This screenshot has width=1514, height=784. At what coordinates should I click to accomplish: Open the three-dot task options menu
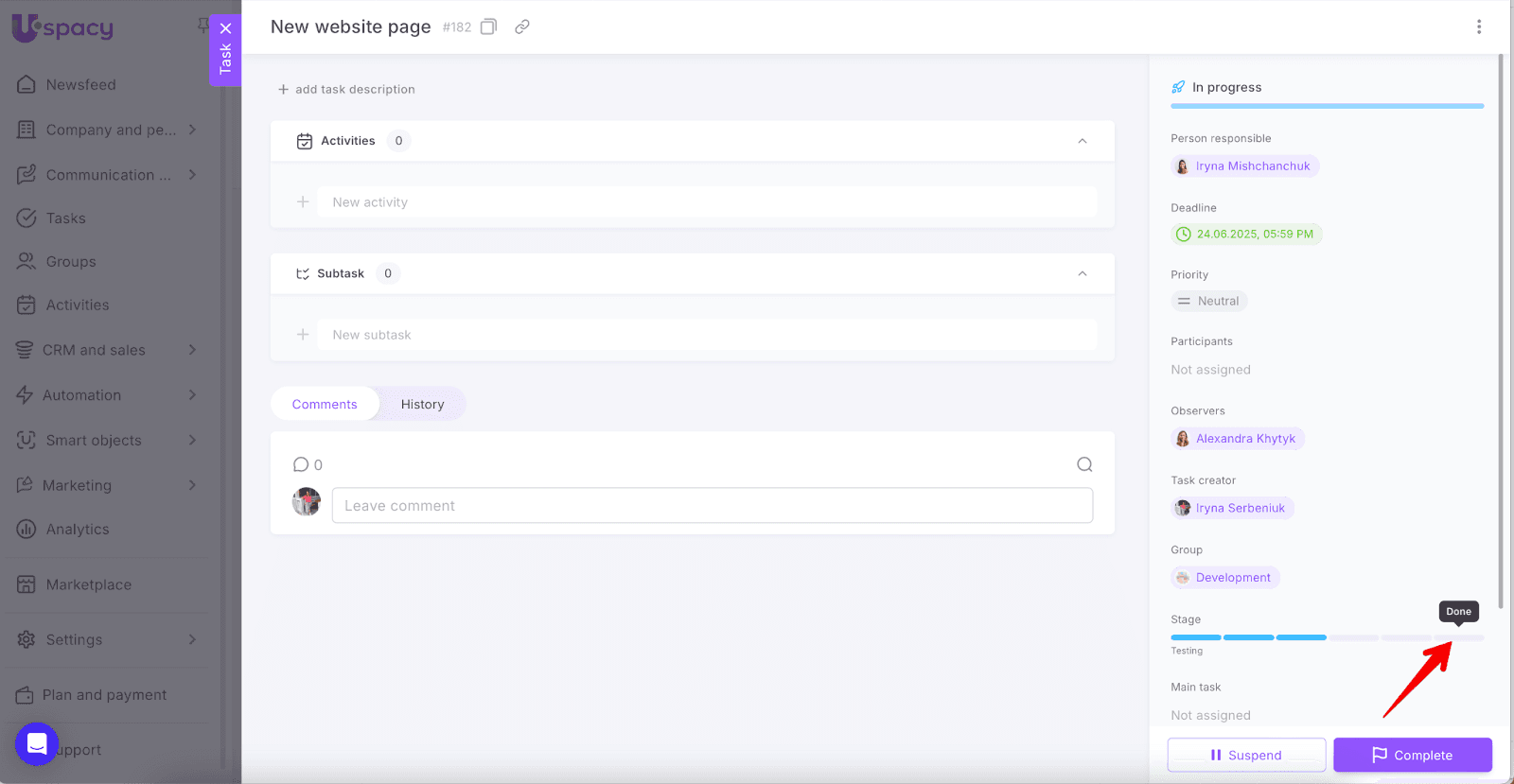coord(1478,26)
